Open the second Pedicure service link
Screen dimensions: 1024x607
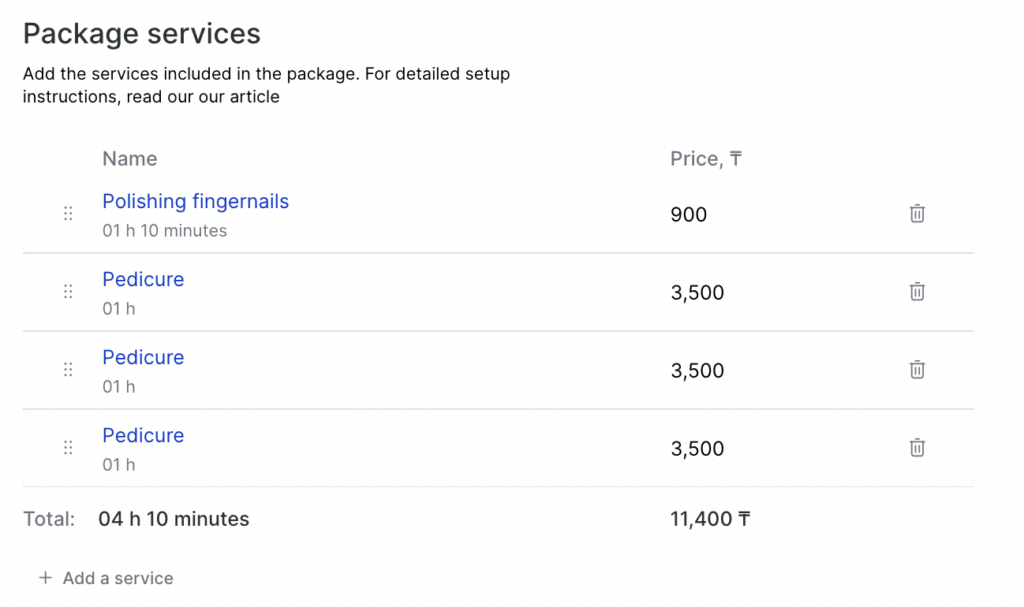pyautogui.click(x=143, y=357)
